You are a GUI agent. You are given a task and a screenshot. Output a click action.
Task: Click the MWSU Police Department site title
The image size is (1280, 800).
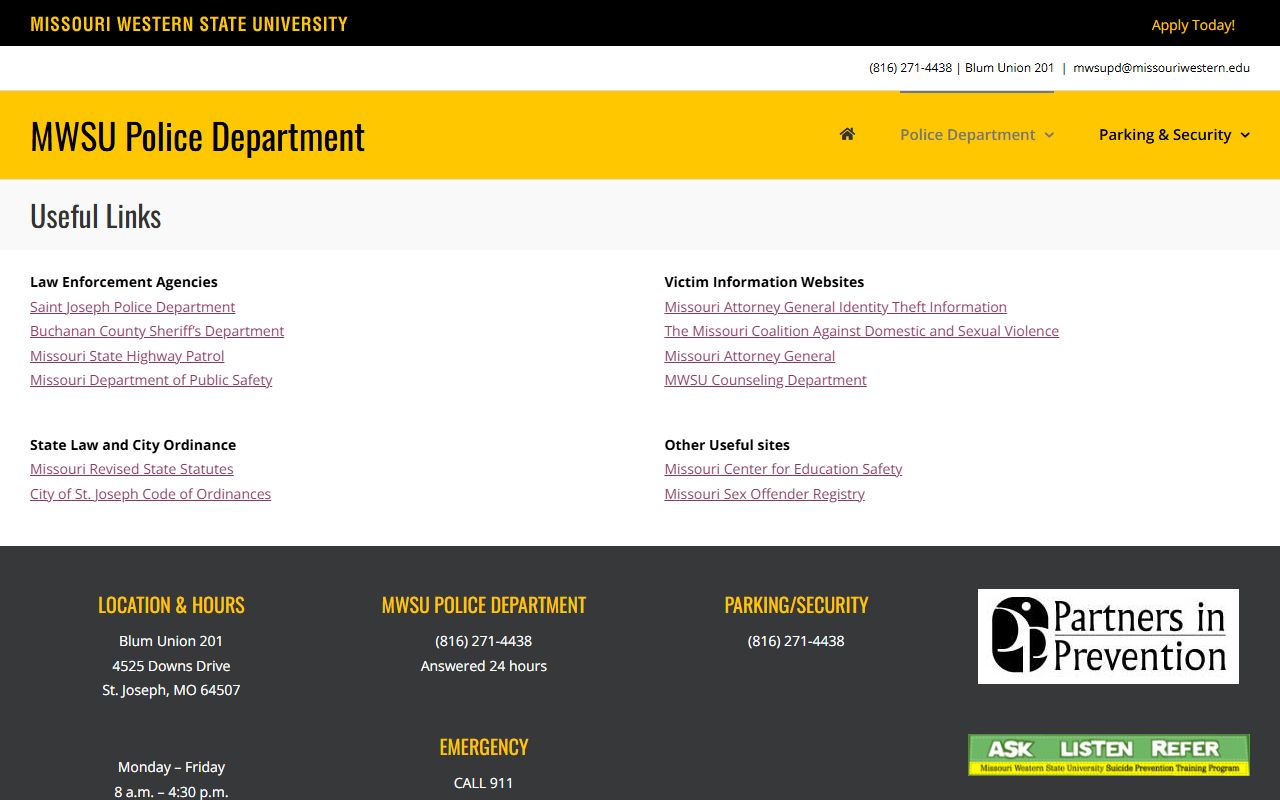click(x=198, y=136)
